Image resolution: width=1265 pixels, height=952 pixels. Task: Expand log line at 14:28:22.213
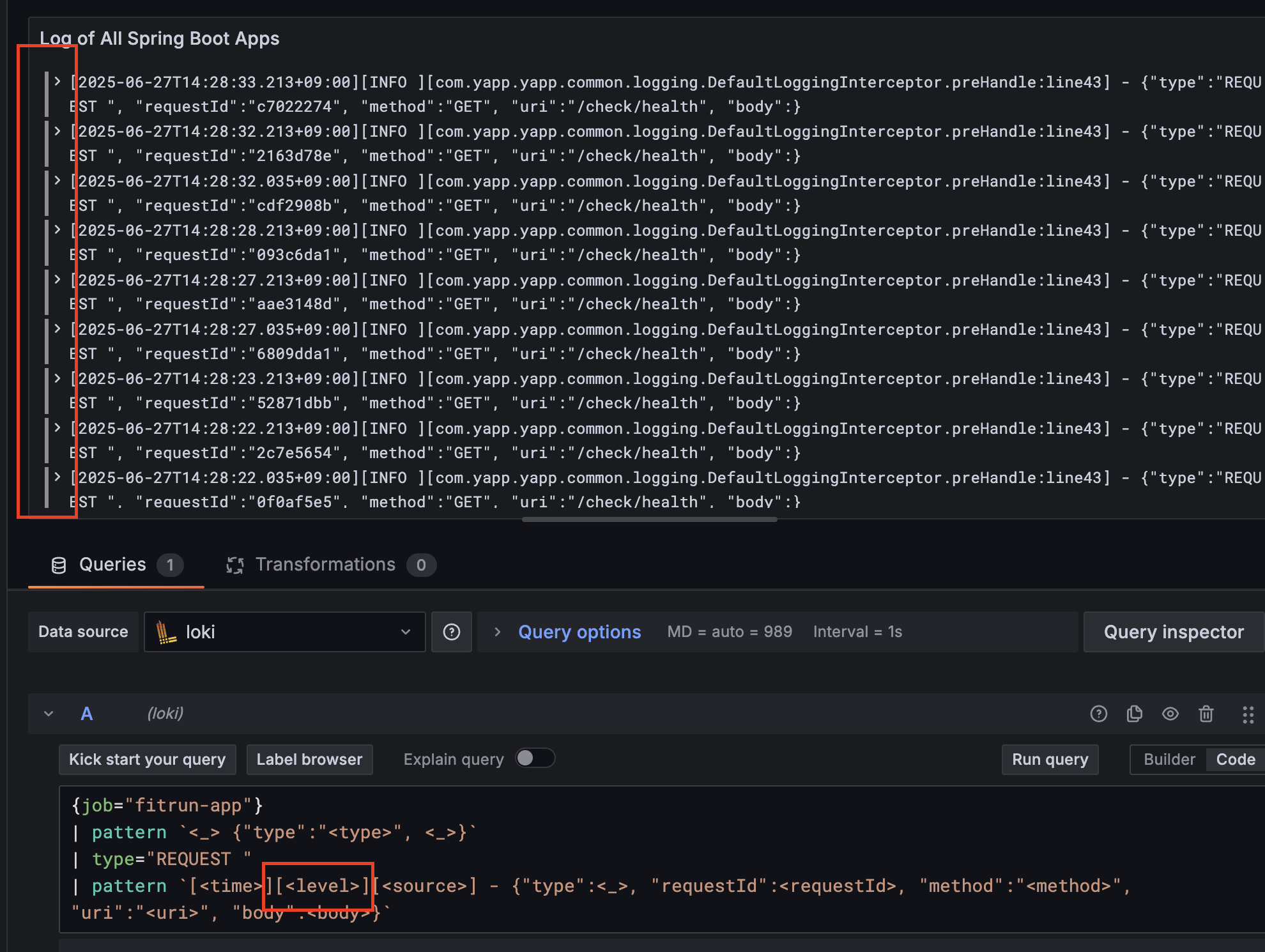point(57,427)
